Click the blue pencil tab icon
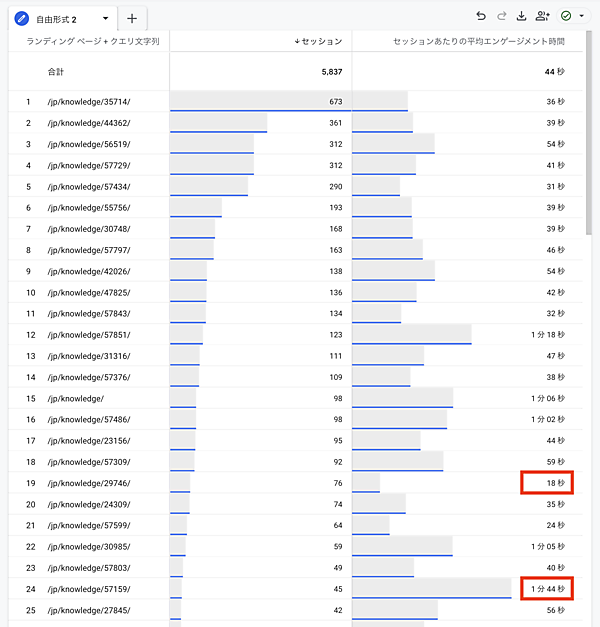 (x=22, y=18)
